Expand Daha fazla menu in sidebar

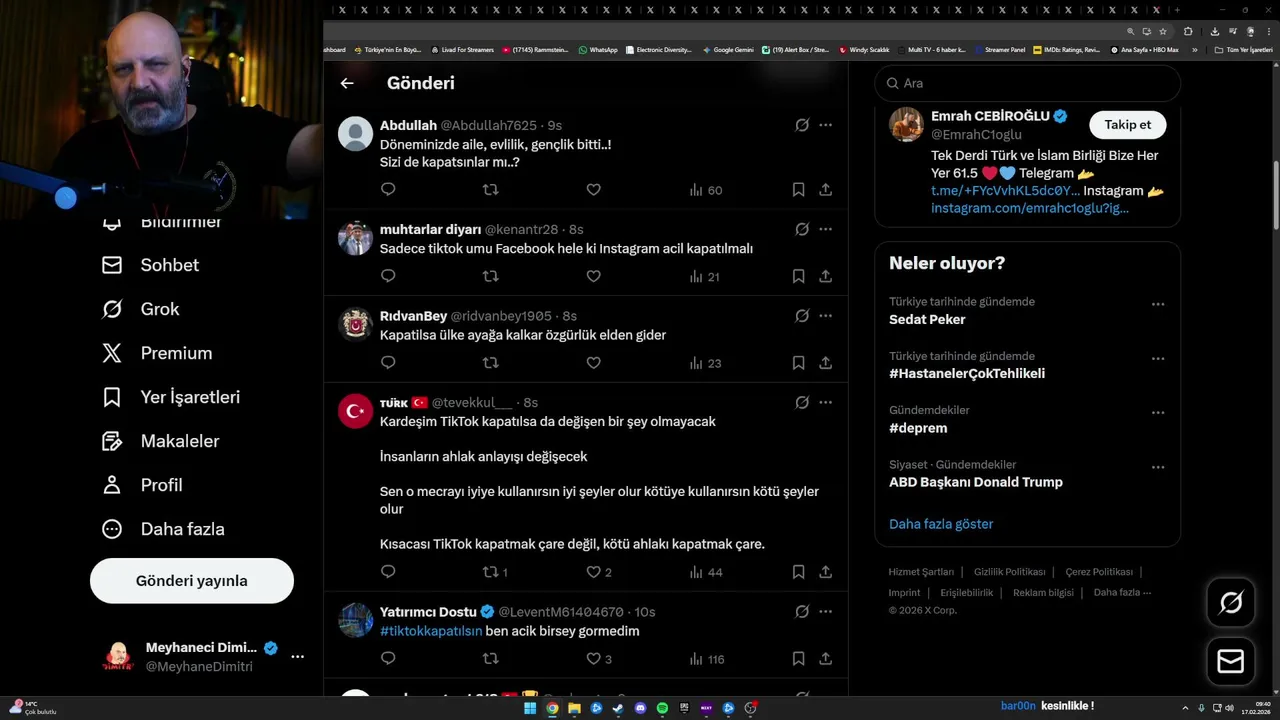pyautogui.click(x=163, y=529)
